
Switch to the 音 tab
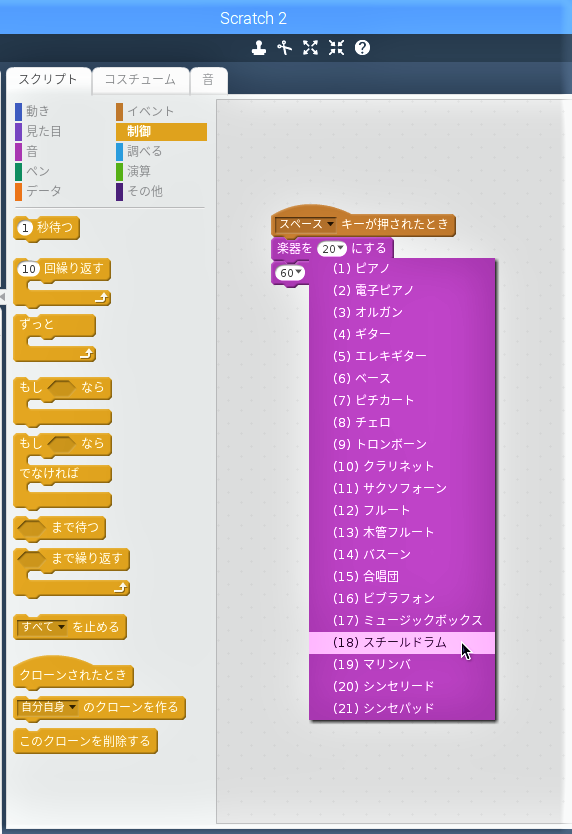pyautogui.click(x=209, y=80)
